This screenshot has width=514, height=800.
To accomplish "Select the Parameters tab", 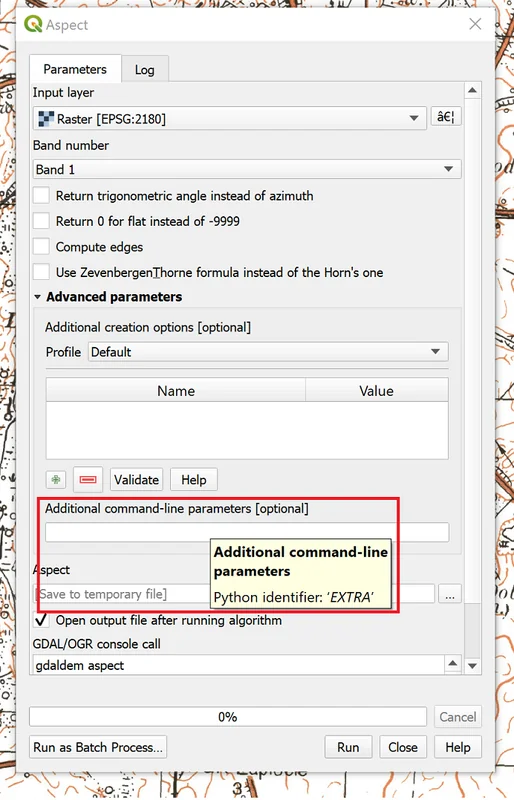I will (75, 69).
